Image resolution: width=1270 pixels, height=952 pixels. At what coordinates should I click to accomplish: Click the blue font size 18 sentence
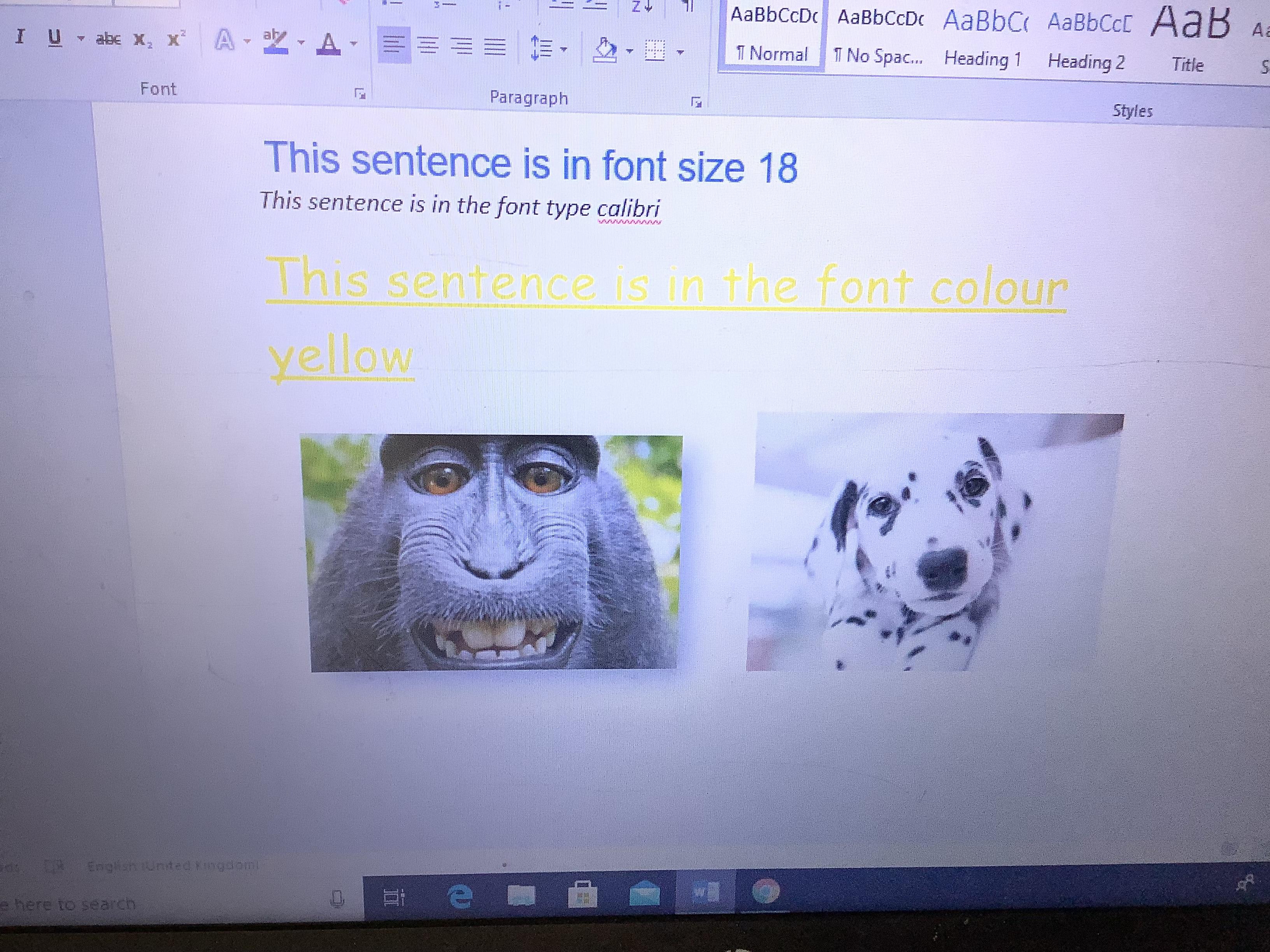[x=530, y=163]
